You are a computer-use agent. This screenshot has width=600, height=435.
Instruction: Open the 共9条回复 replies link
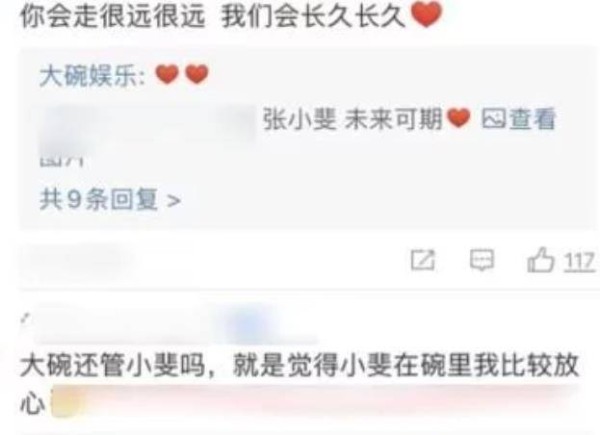pyautogui.click(x=110, y=200)
